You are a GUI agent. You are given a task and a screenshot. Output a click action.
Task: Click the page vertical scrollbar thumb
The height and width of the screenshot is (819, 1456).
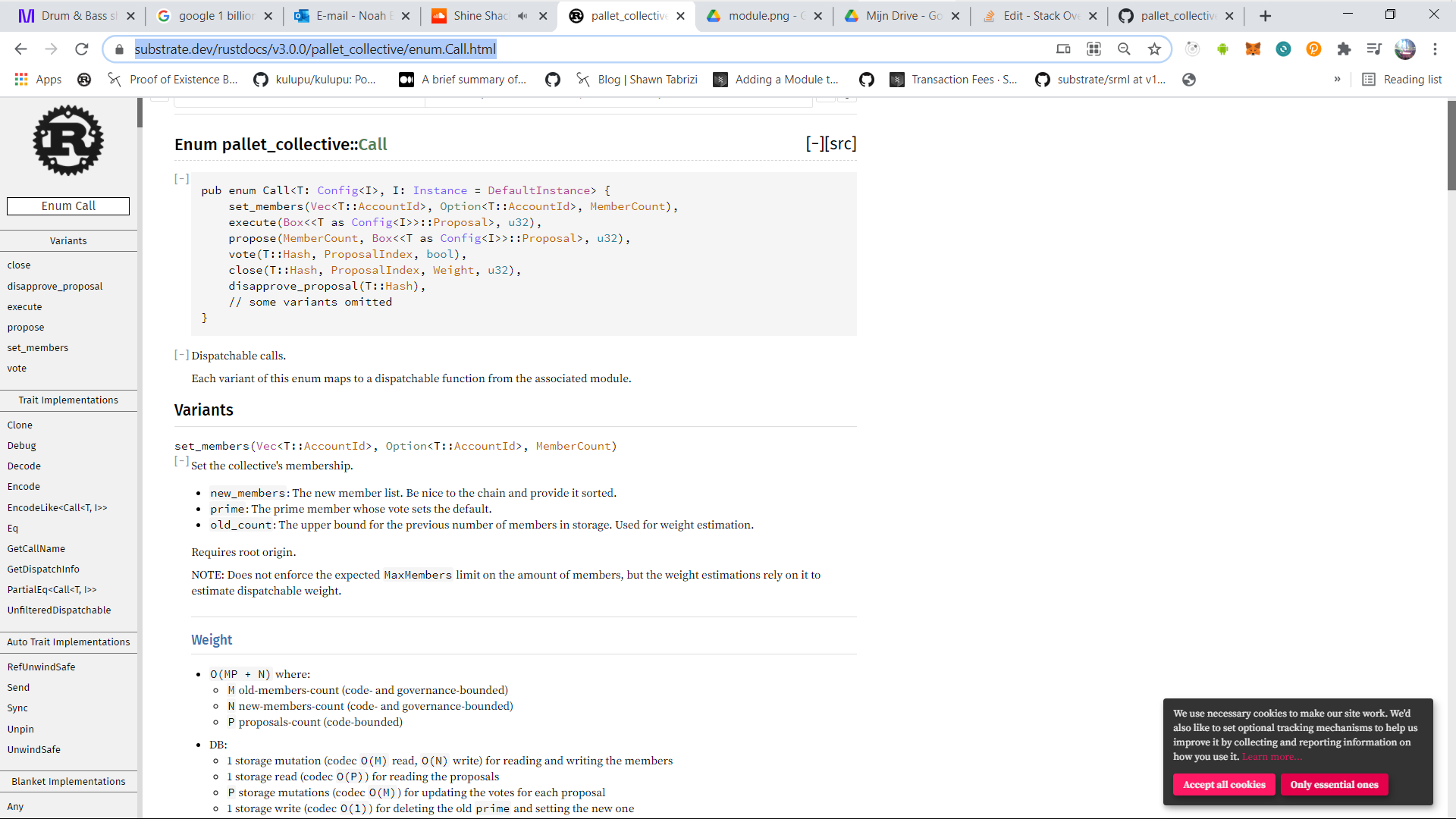point(1451,144)
